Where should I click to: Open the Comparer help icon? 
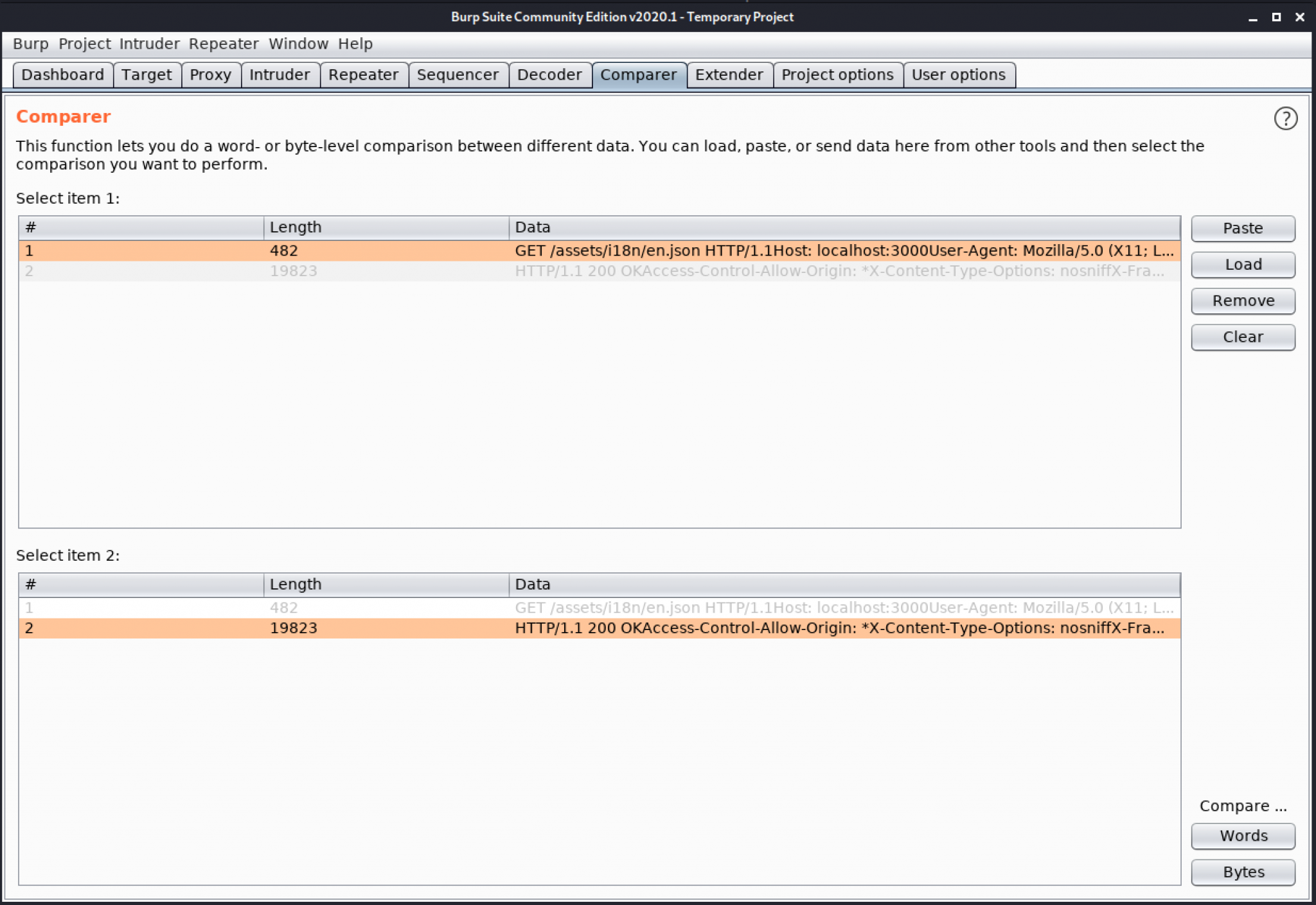[x=1285, y=118]
